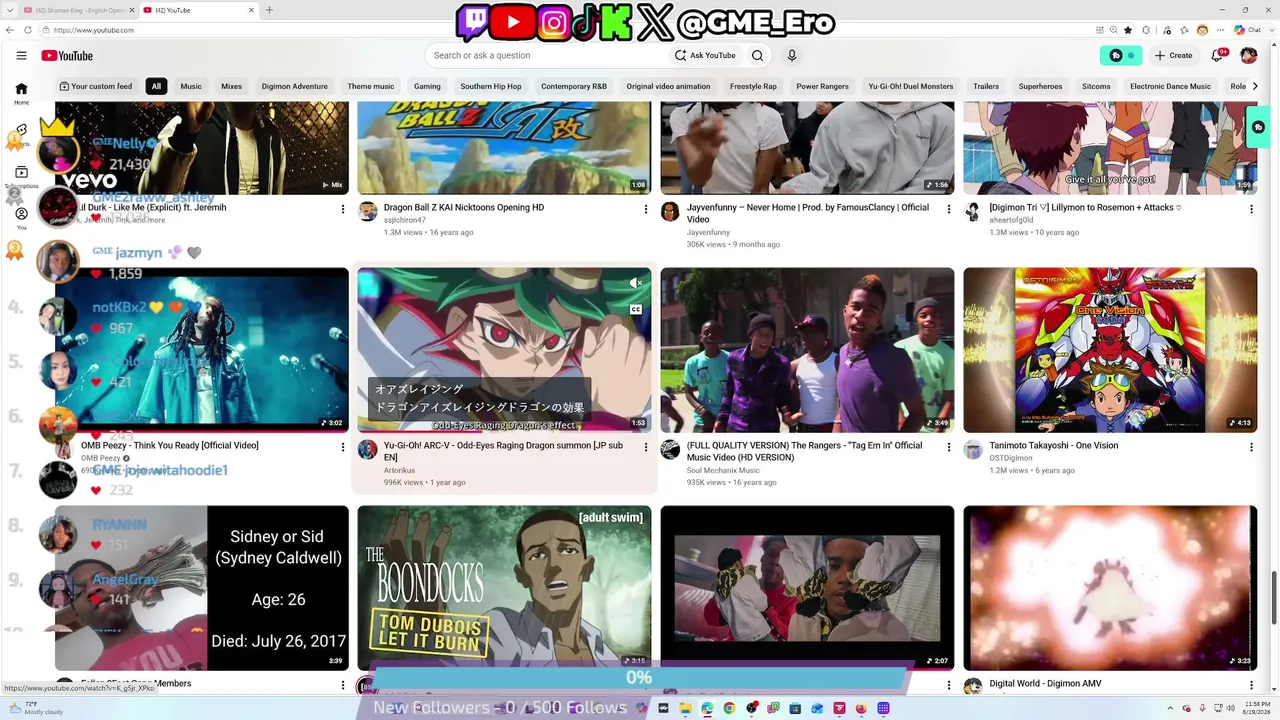The height and width of the screenshot is (720, 1280).
Task: Open options for OMB Peezy video
Action: coord(343,447)
